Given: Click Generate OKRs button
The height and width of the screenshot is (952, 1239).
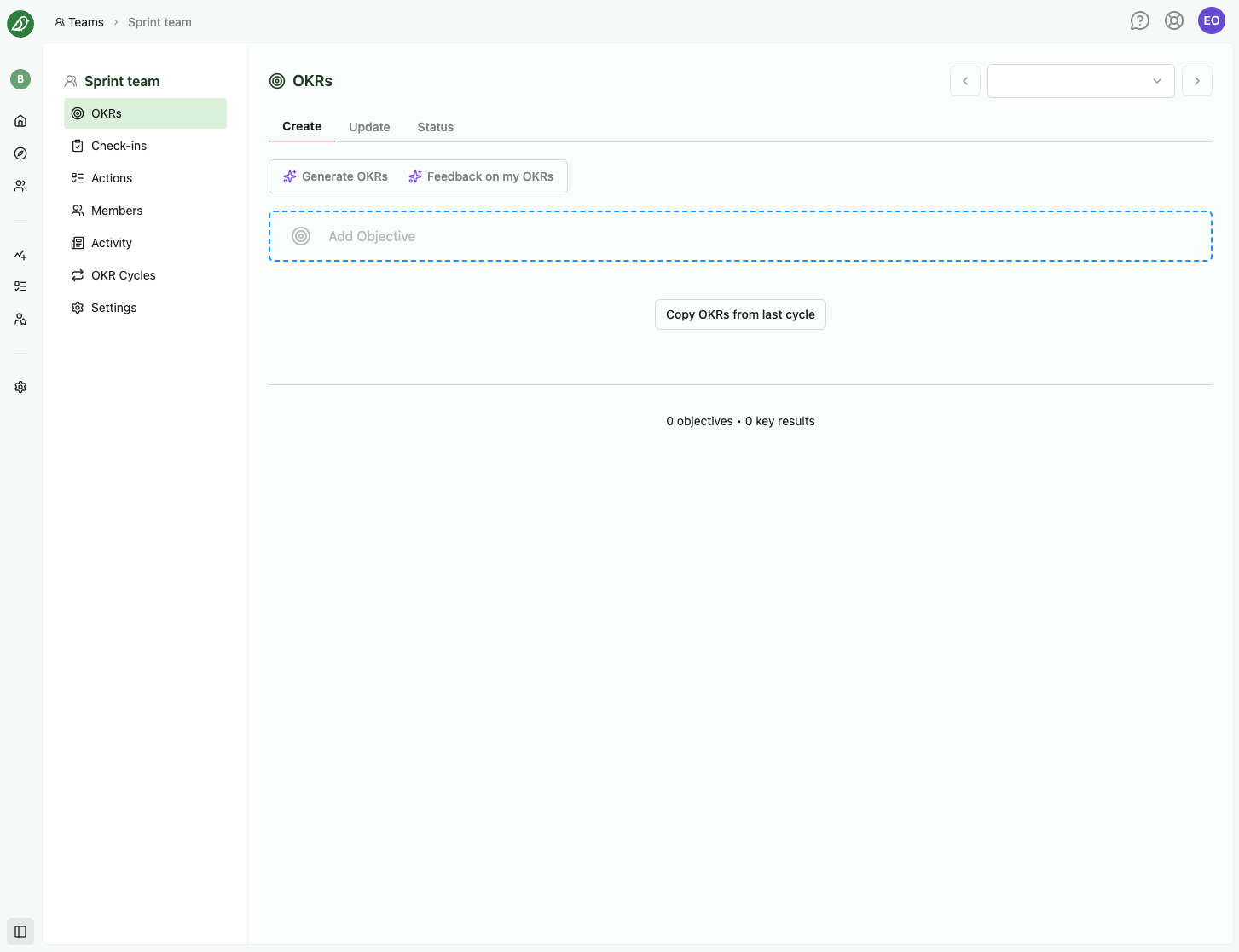Looking at the screenshot, I should coord(335,176).
